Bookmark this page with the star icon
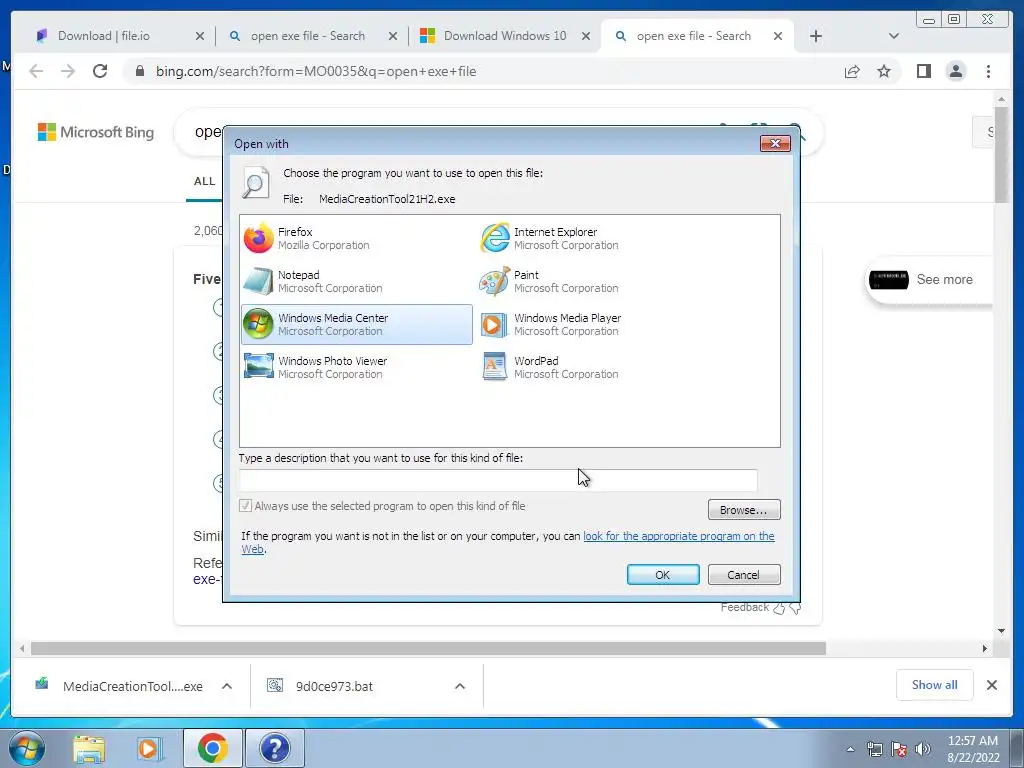The image size is (1024, 768). [884, 71]
